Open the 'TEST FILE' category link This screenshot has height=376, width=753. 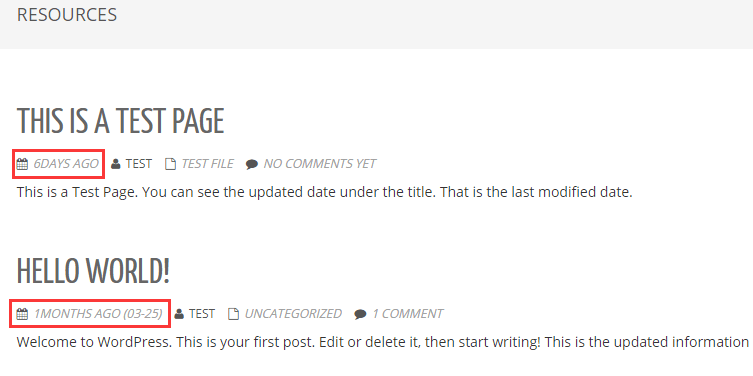click(207, 164)
